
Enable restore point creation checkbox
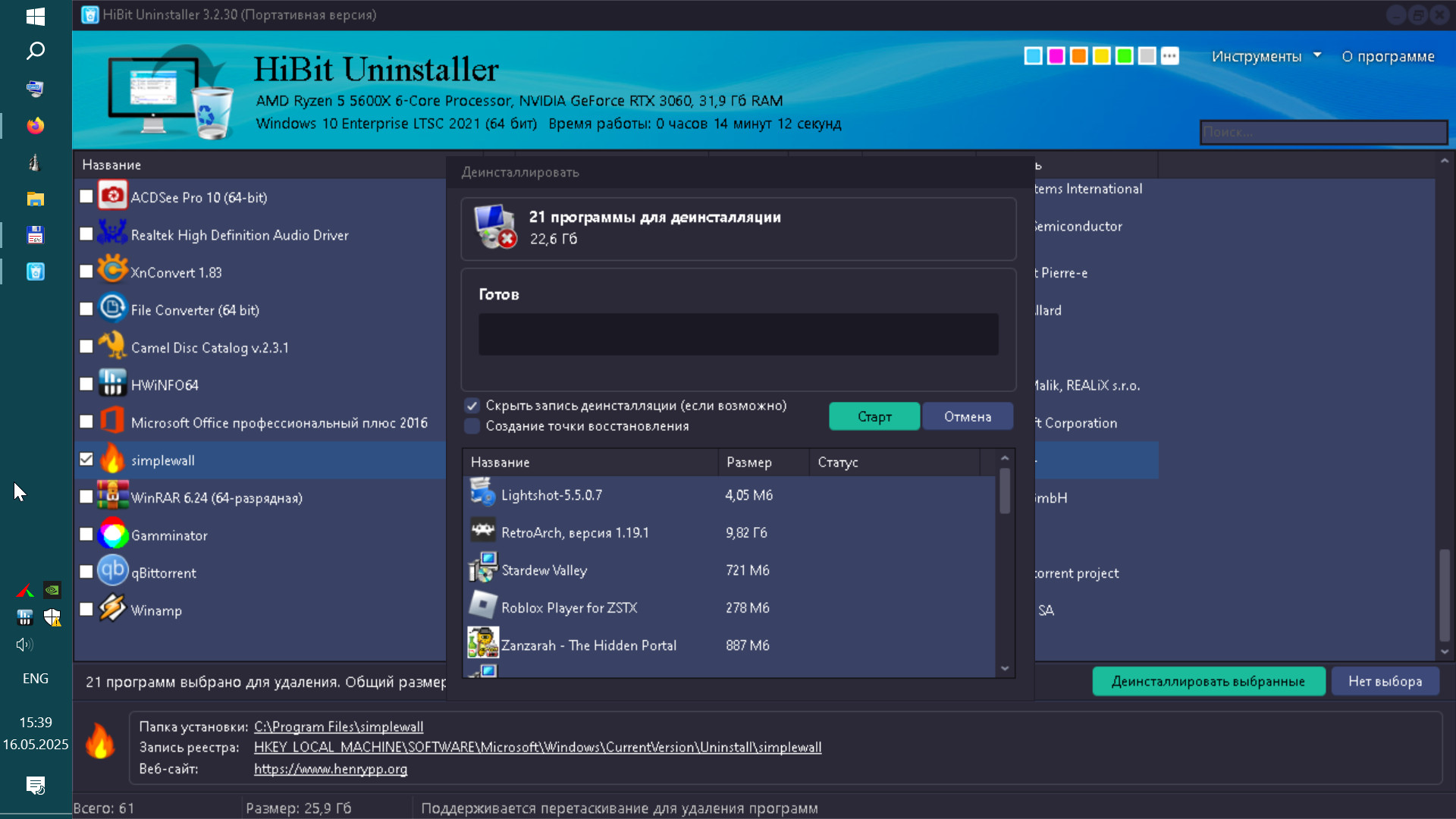(x=472, y=426)
